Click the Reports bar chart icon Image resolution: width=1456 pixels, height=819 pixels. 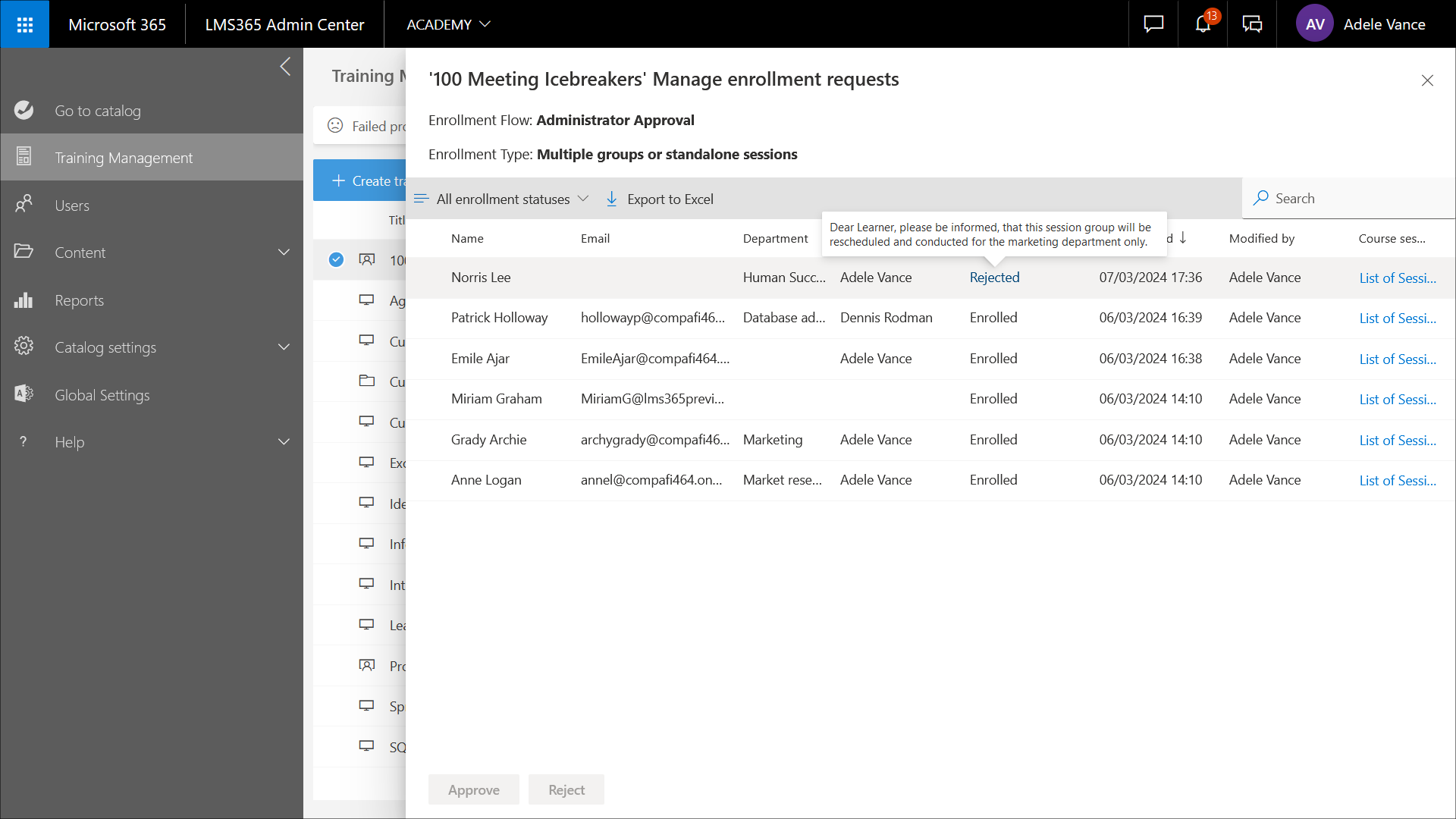tap(24, 300)
